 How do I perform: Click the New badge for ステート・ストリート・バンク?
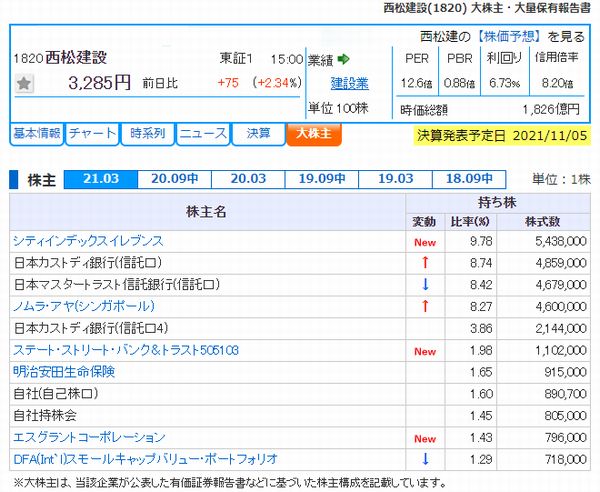(x=425, y=352)
